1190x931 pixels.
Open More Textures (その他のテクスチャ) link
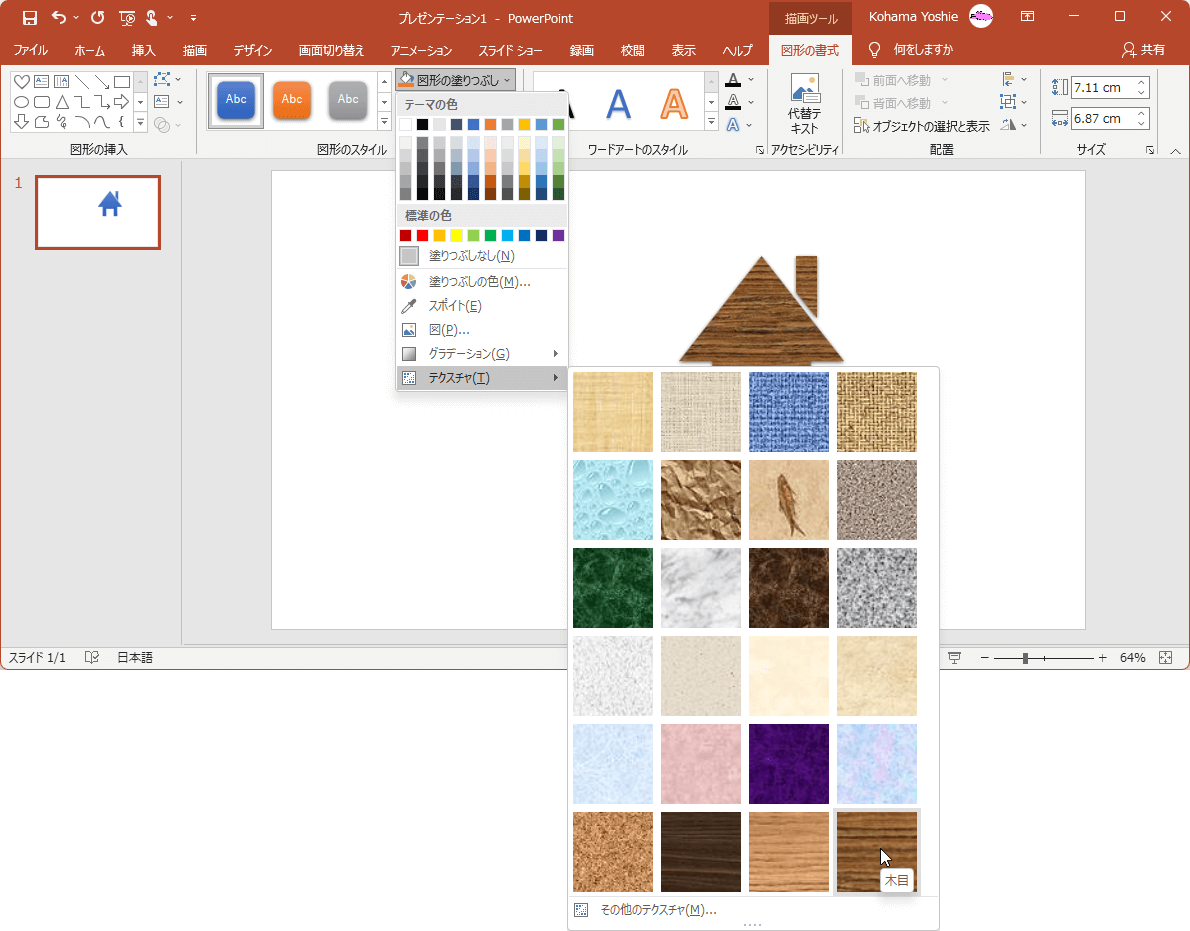pyautogui.click(x=657, y=910)
